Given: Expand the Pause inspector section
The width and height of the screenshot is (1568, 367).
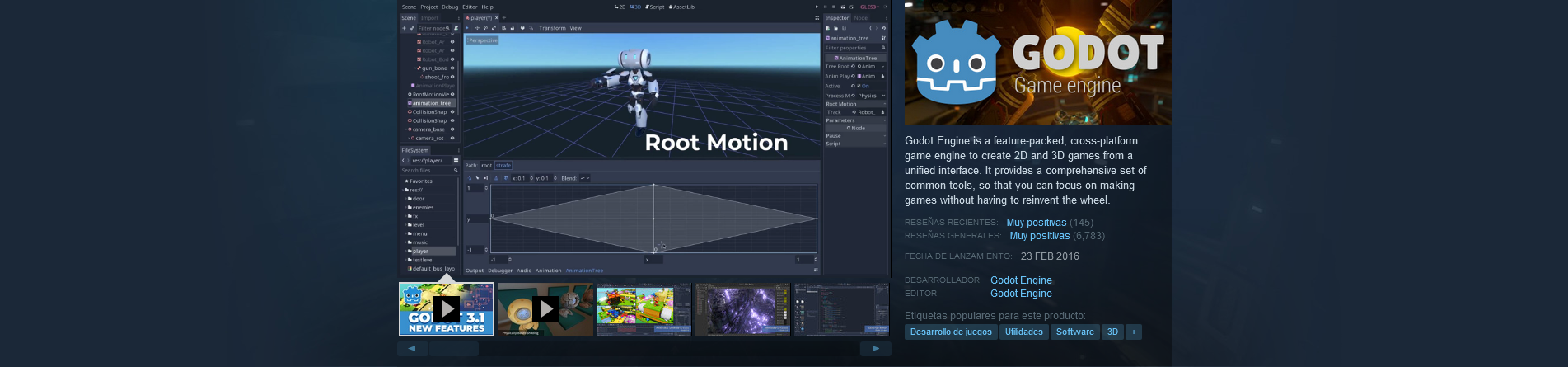Looking at the screenshot, I should coord(855,136).
